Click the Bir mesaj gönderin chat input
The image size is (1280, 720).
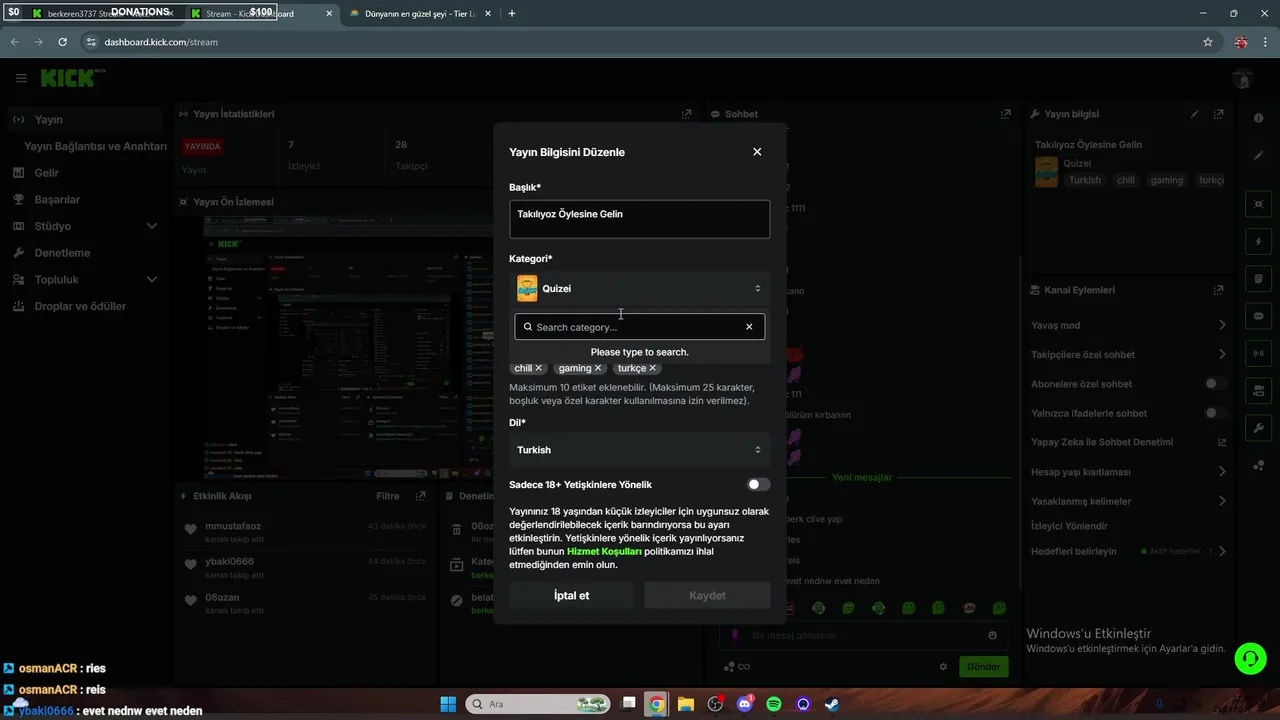(x=864, y=635)
